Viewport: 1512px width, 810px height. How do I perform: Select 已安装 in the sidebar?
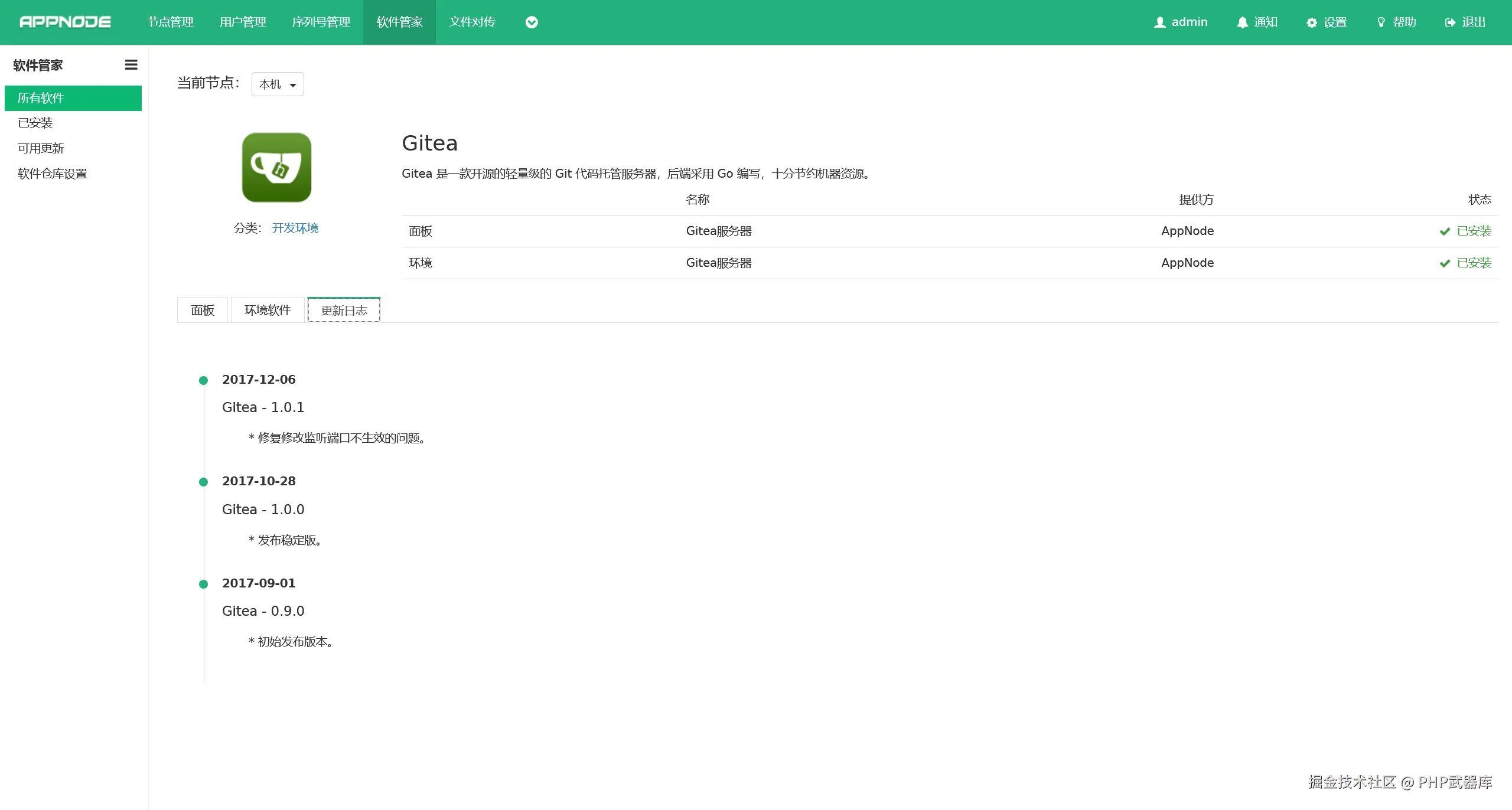pyautogui.click(x=35, y=123)
